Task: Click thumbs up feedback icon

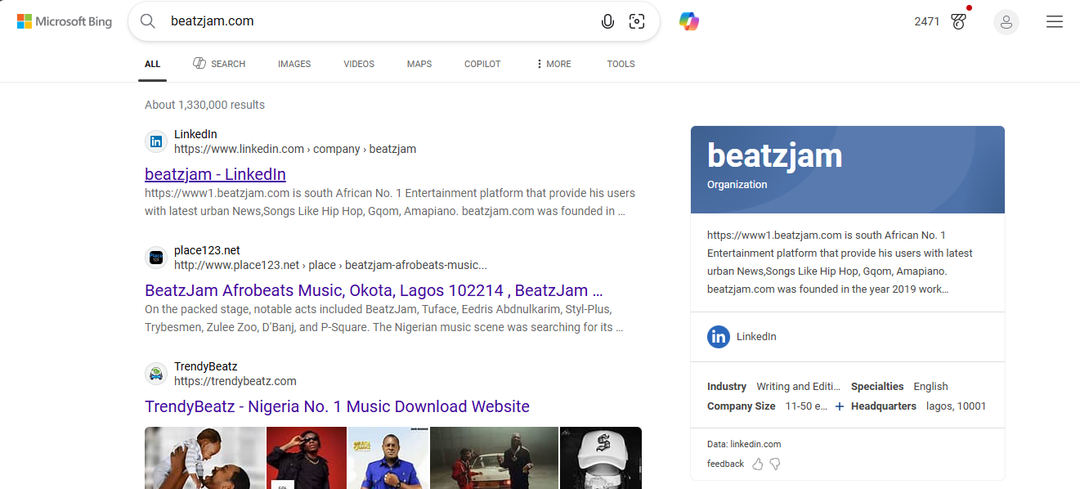Action: point(757,464)
